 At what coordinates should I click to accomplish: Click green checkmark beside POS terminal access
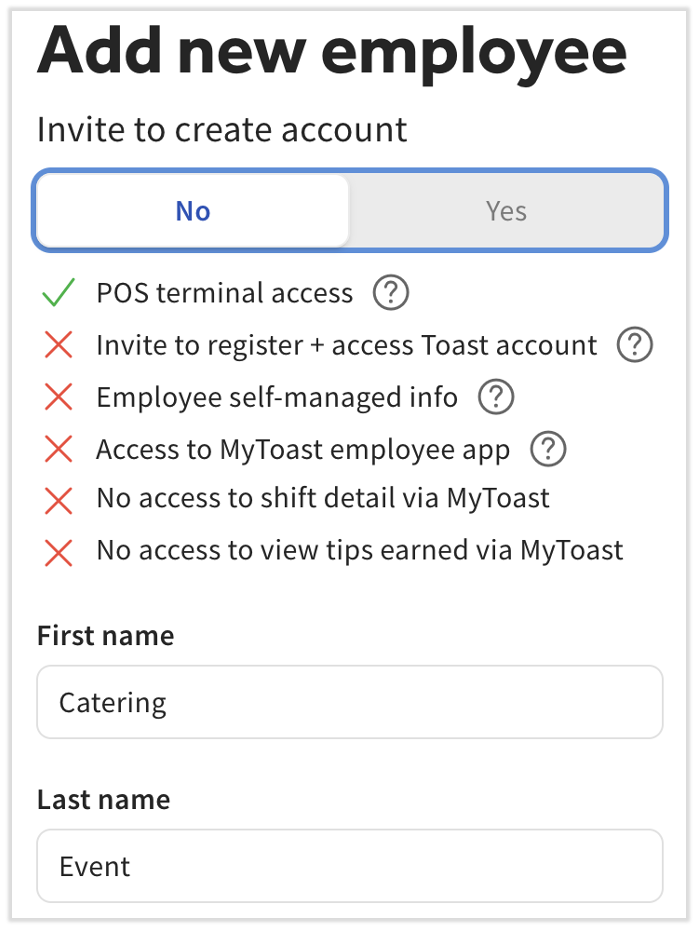[x=59, y=293]
